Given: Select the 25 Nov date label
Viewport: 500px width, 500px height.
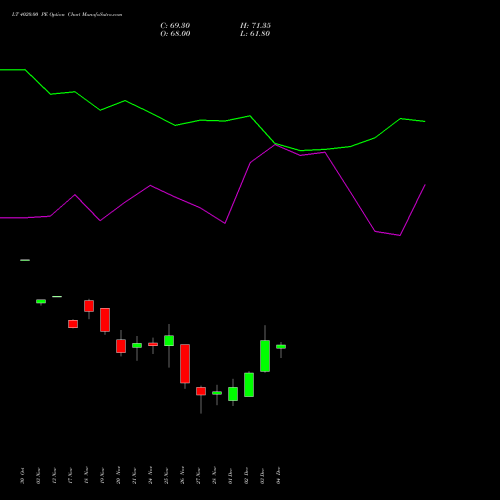Looking at the screenshot, I should point(166,476).
